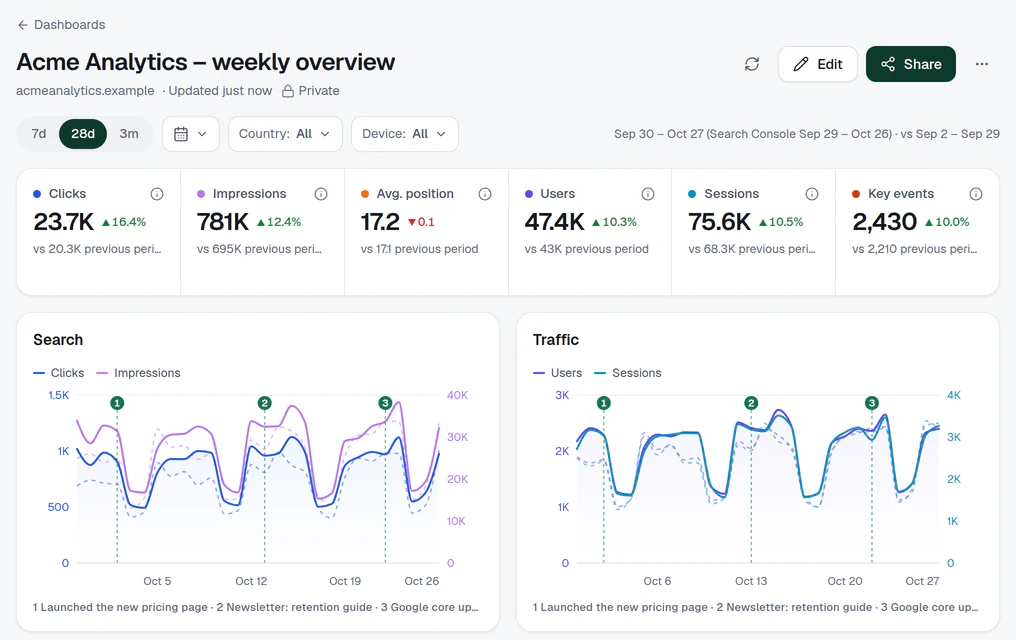Click annotation marker 1 on Search chart

pyautogui.click(x=117, y=403)
